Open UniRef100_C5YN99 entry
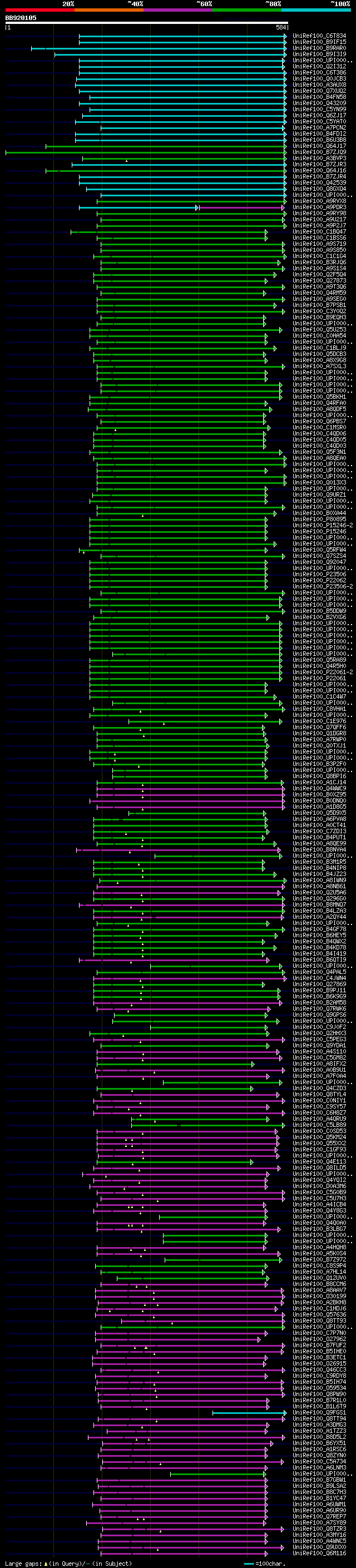Screen dimensions: 356x1568 [x=319, y=109]
